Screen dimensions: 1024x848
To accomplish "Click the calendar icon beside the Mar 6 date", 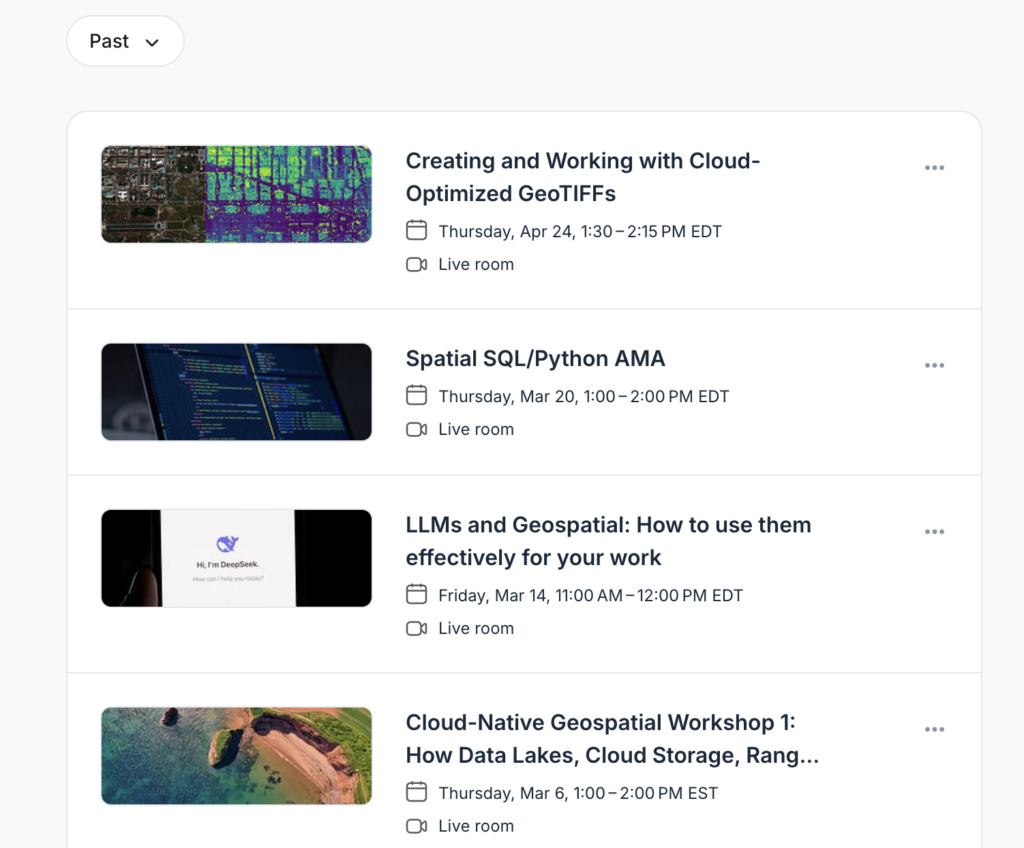I will point(416,791).
